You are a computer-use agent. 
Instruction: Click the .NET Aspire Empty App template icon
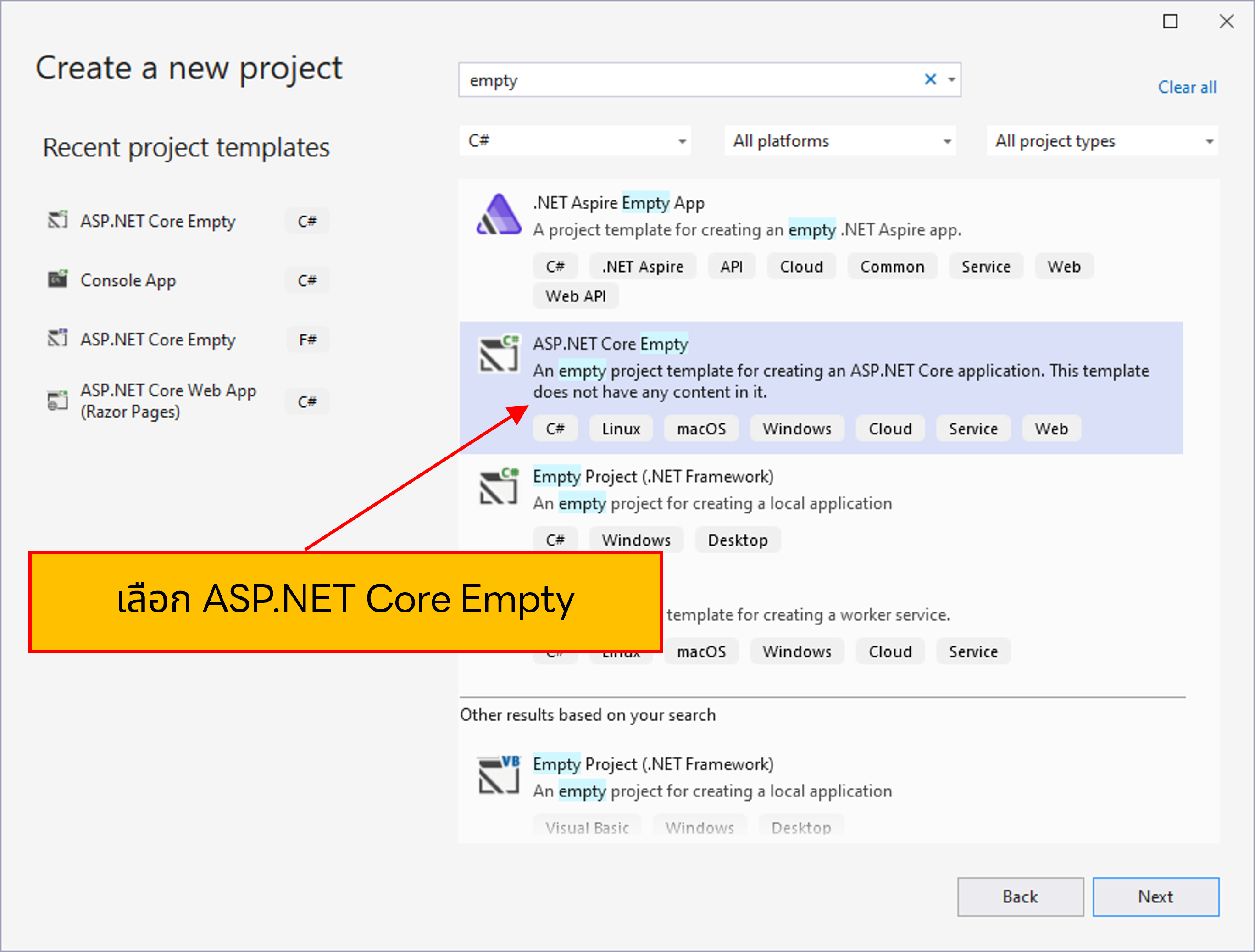(498, 215)
